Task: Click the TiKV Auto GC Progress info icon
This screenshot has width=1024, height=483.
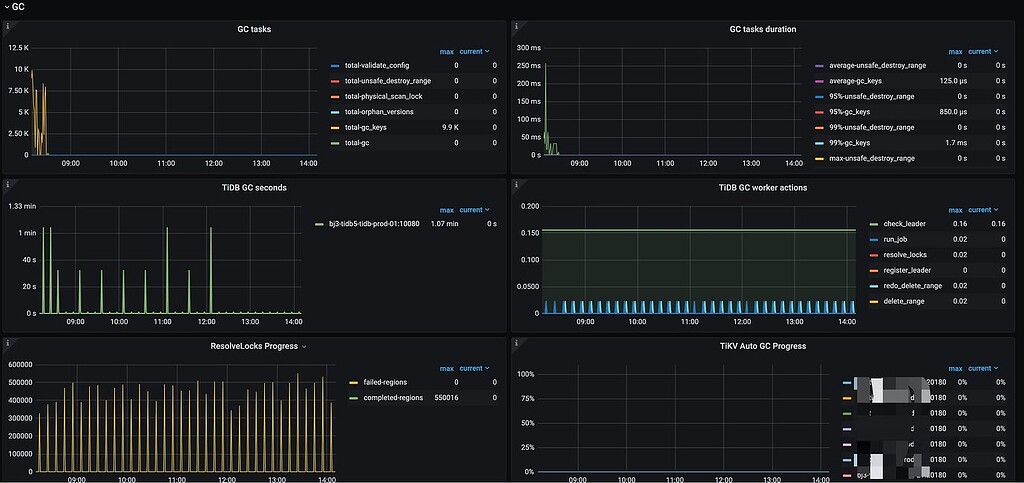Action: (x=517, y=343)
